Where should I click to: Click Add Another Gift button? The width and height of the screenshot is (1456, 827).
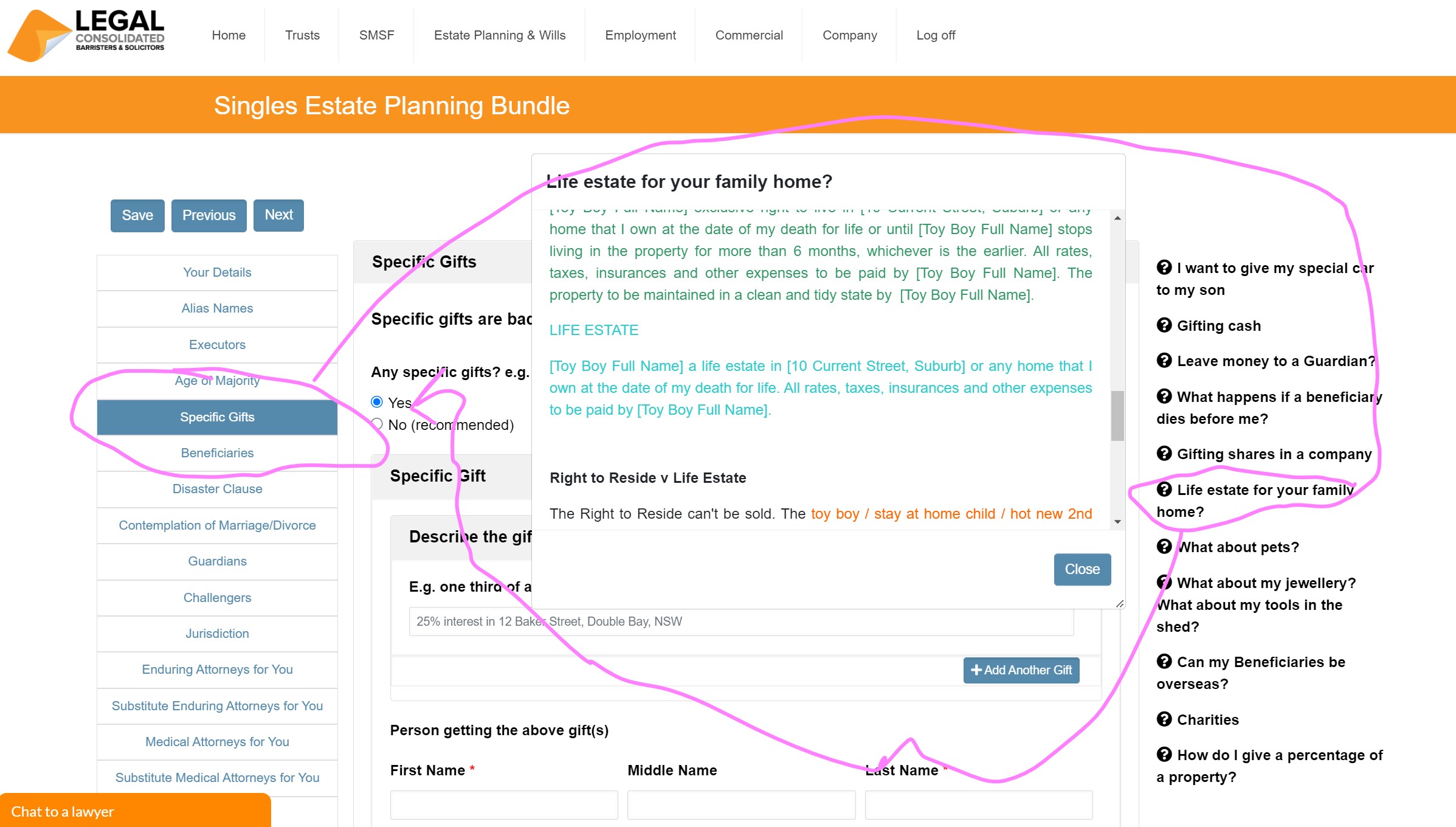tap(1020, 670)
